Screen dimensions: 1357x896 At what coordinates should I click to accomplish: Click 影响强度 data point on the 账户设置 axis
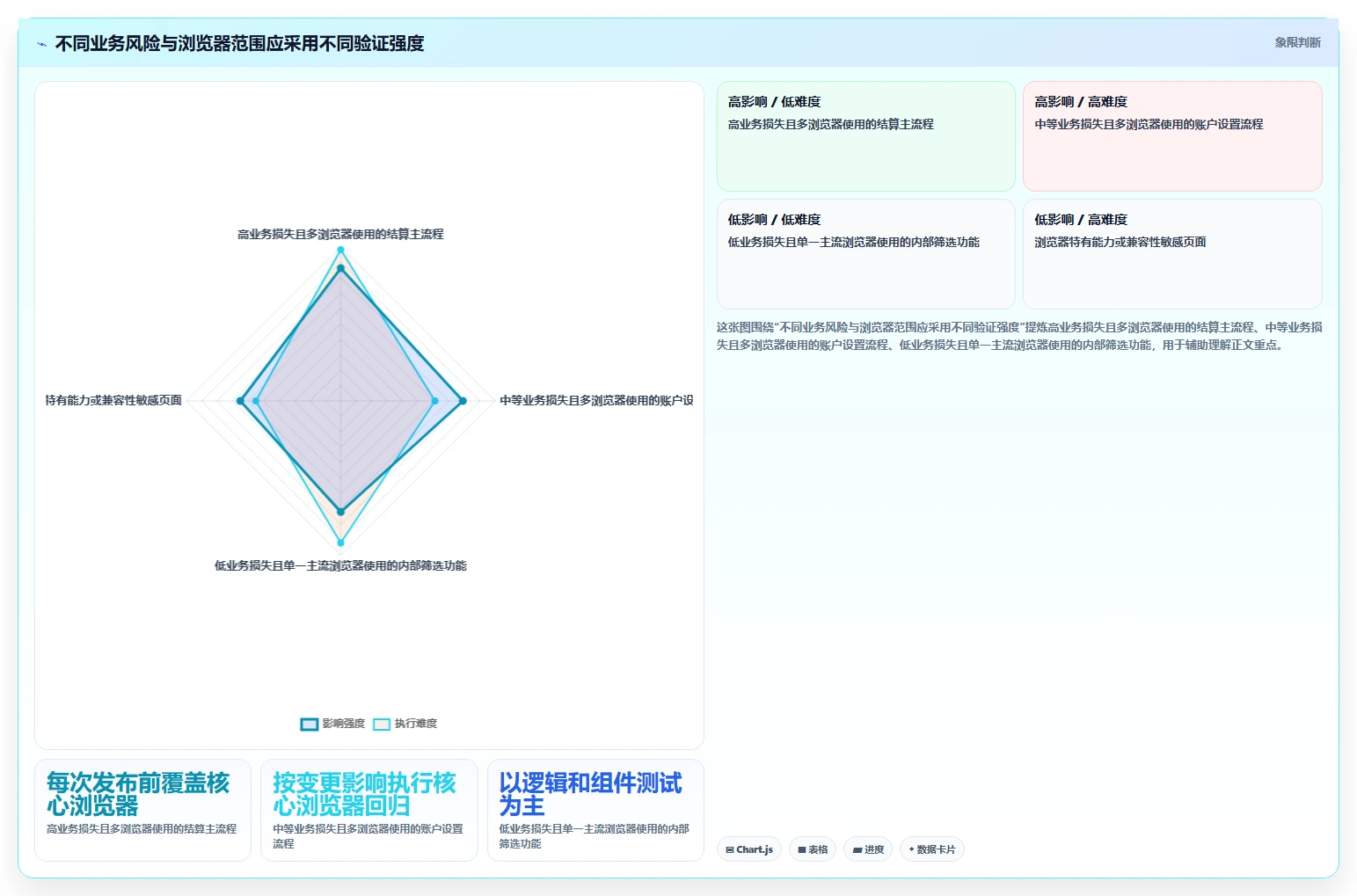(x=463, y=401)
